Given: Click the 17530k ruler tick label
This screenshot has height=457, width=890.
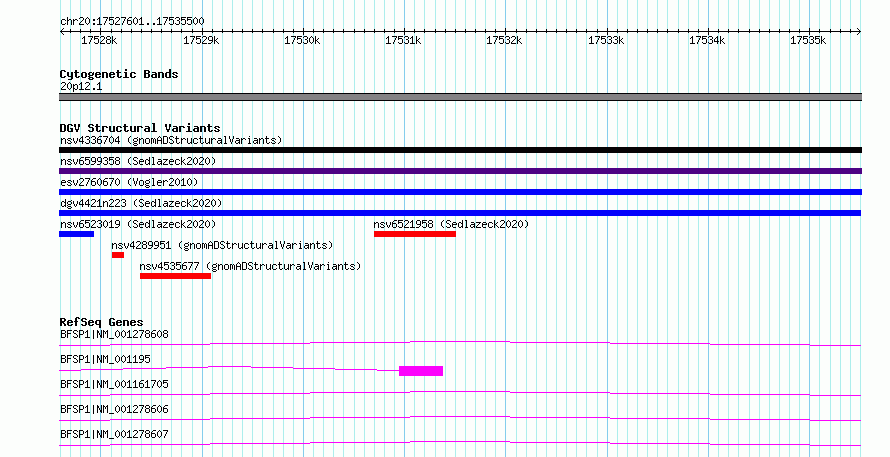Looking at the screenshot, I should pos(302,40).
